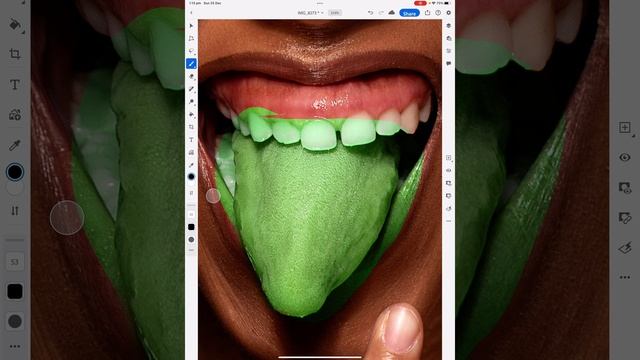Select the Transform tool in the iPad toolbar
Screen dimensions: 640x360
191,38
